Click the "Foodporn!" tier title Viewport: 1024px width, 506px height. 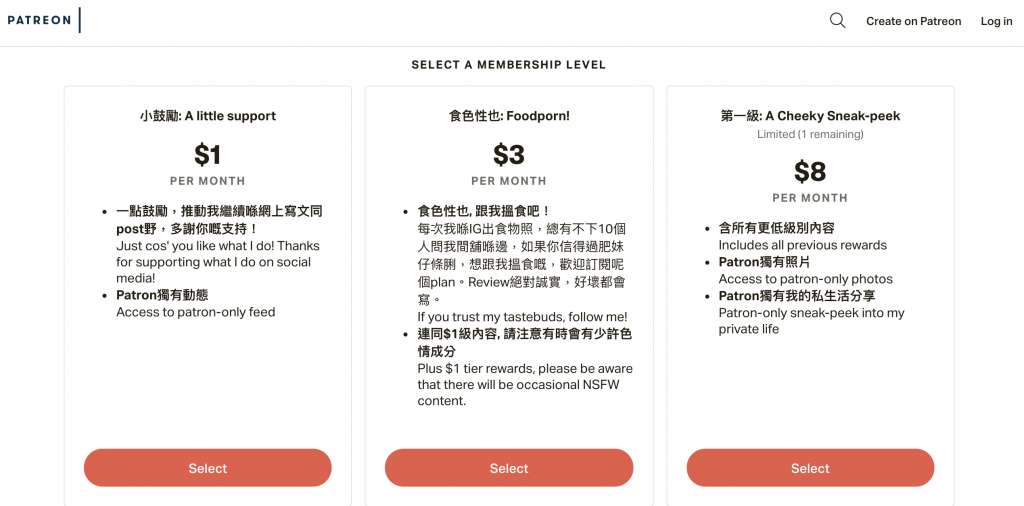coord(508,116)
